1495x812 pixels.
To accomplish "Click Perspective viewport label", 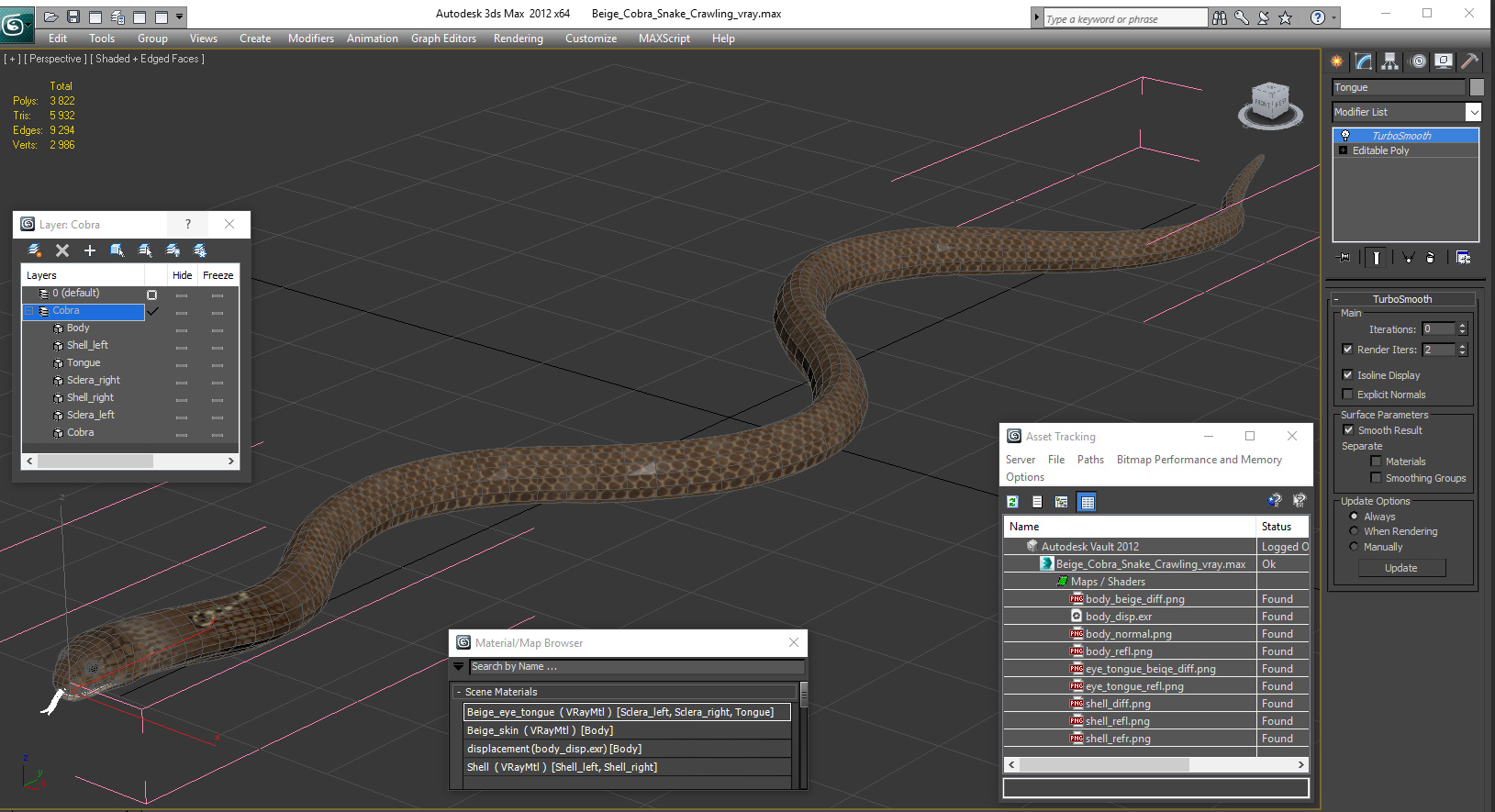I will coord(55,59).
